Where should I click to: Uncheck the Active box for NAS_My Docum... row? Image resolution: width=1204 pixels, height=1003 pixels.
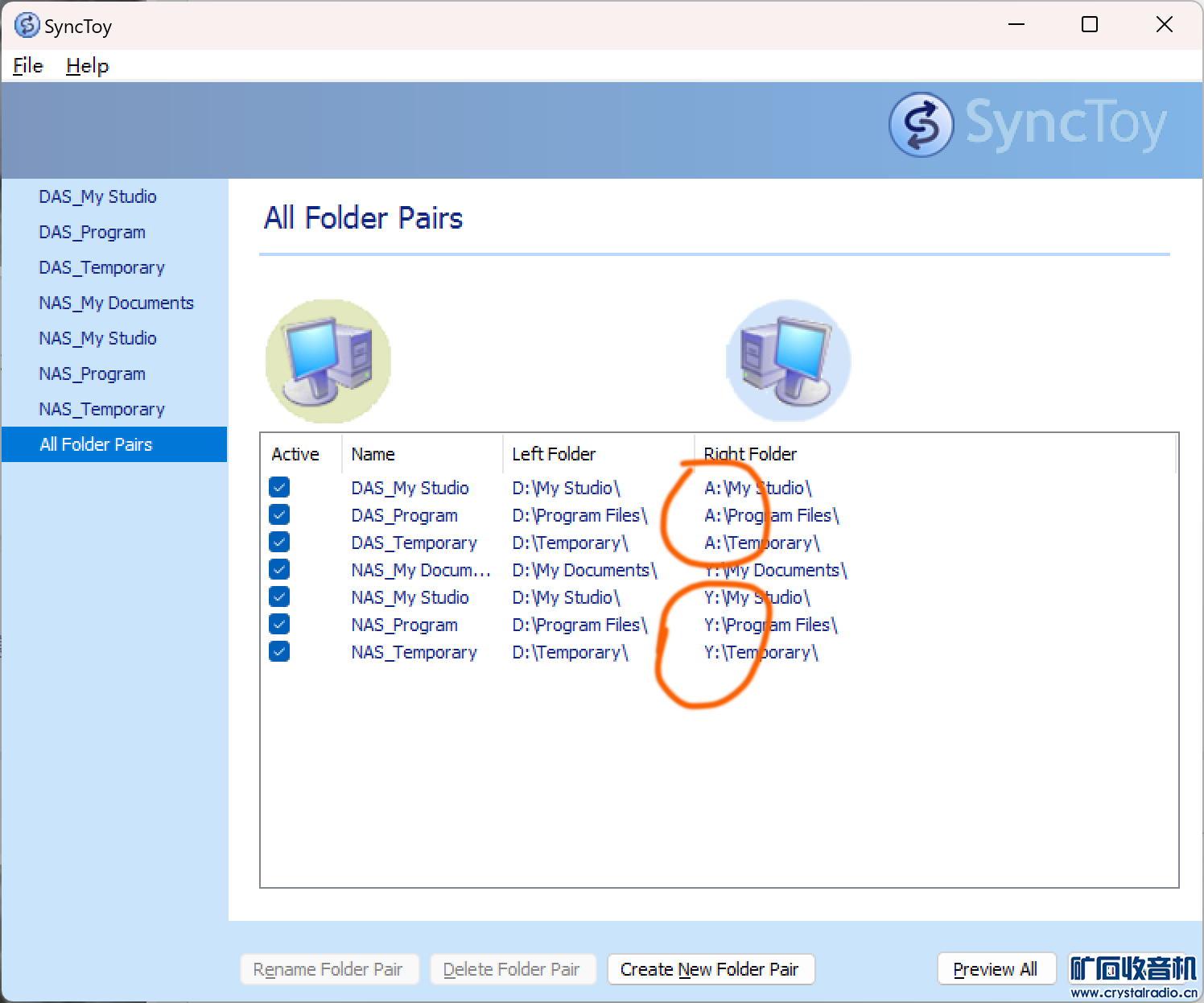click(279, 569)
